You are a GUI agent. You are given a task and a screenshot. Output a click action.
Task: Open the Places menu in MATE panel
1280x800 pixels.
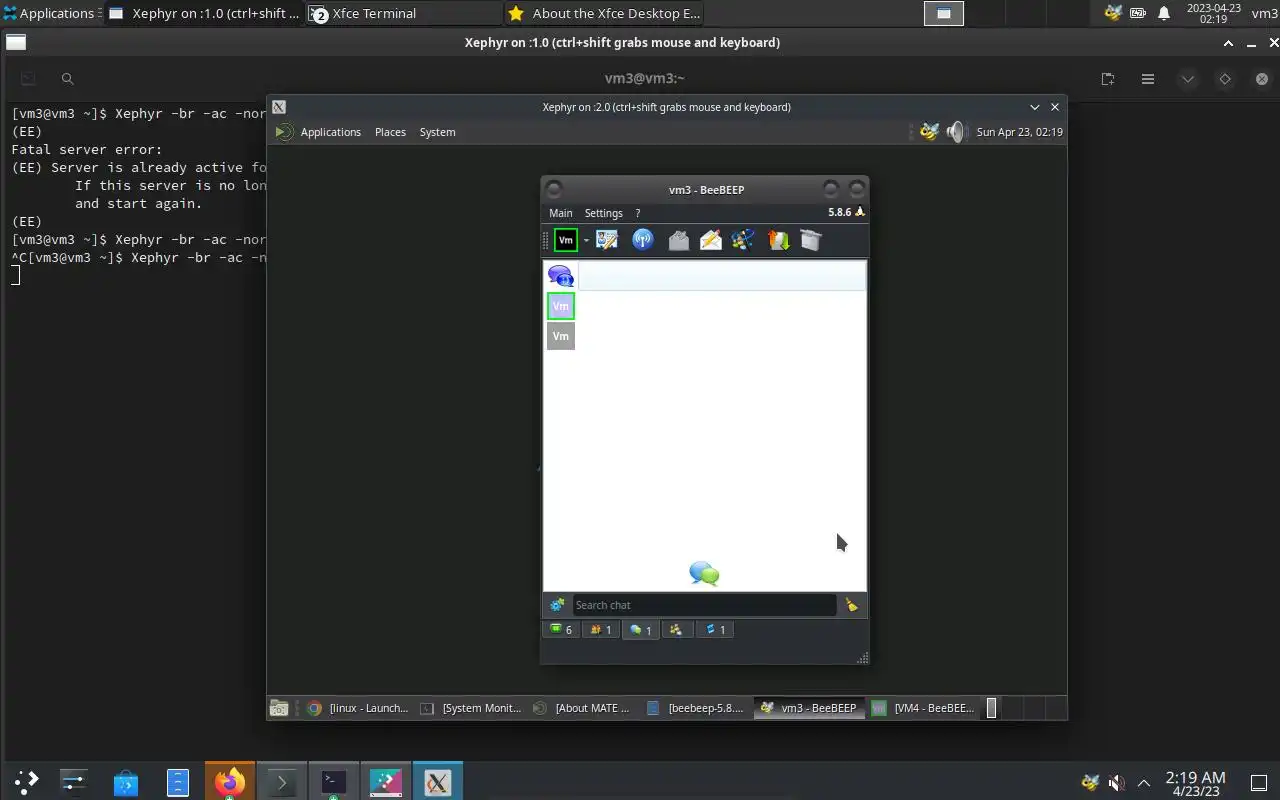[x=390, y=132]
